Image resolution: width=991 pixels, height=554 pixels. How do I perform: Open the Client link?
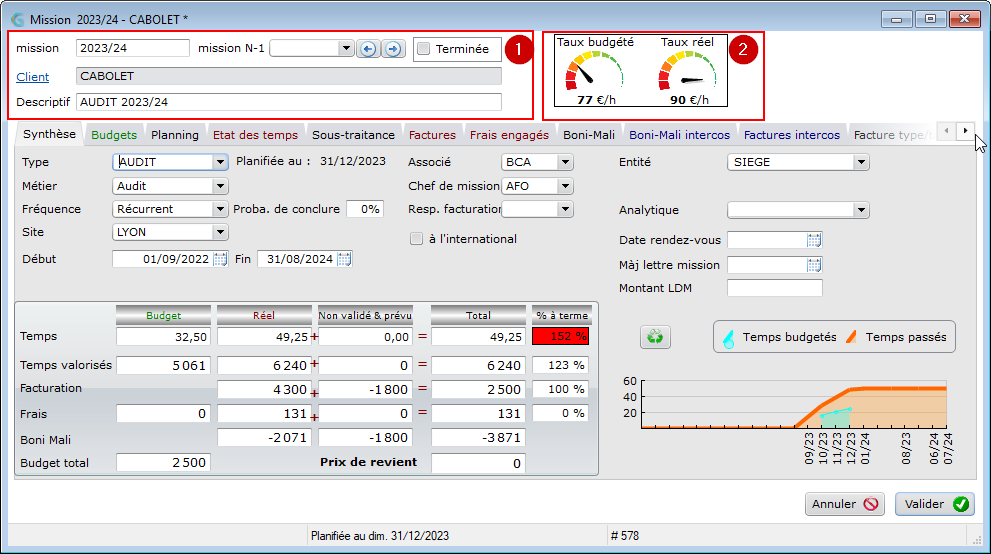pos(33,76)
